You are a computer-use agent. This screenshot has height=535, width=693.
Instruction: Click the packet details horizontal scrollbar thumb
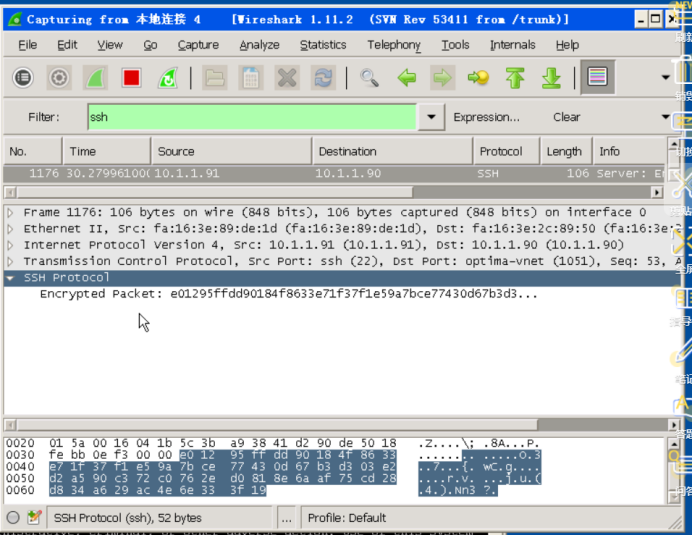click(277, 425)
